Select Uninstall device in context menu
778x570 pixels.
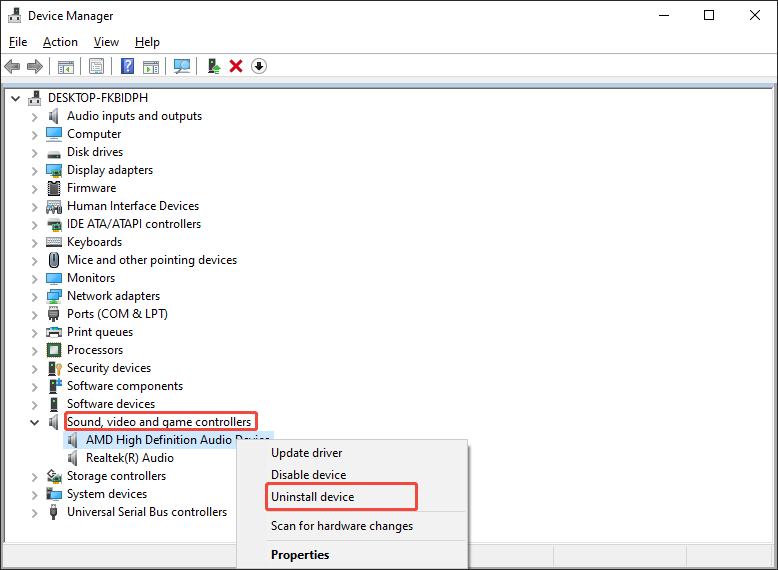coord(312,497)
